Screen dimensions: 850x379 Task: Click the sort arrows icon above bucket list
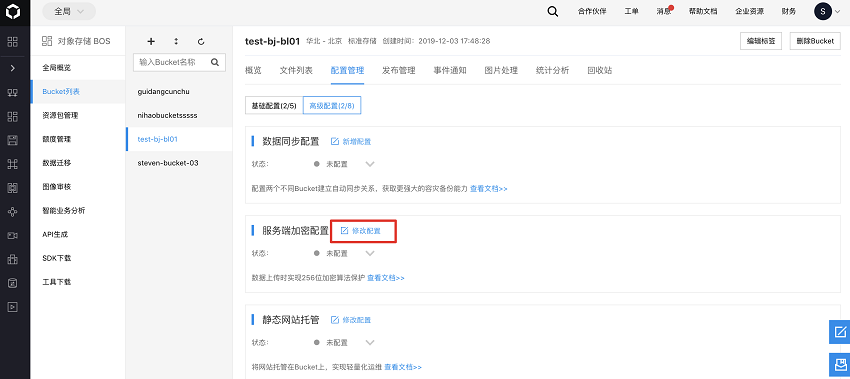pyautogui.click(x=176, y=41)
